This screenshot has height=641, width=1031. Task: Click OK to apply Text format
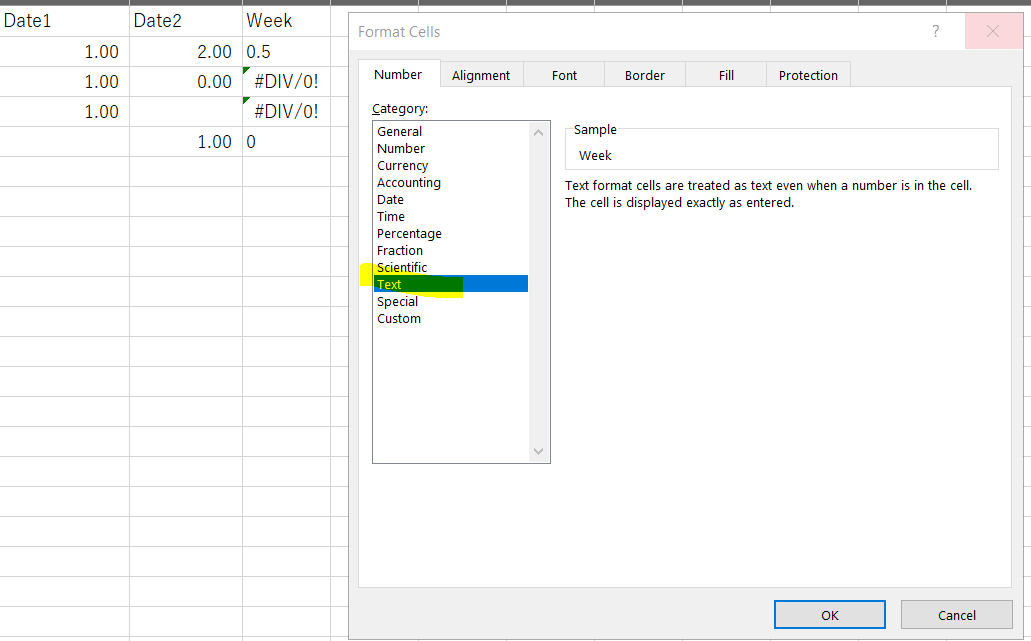click(829, 614)
